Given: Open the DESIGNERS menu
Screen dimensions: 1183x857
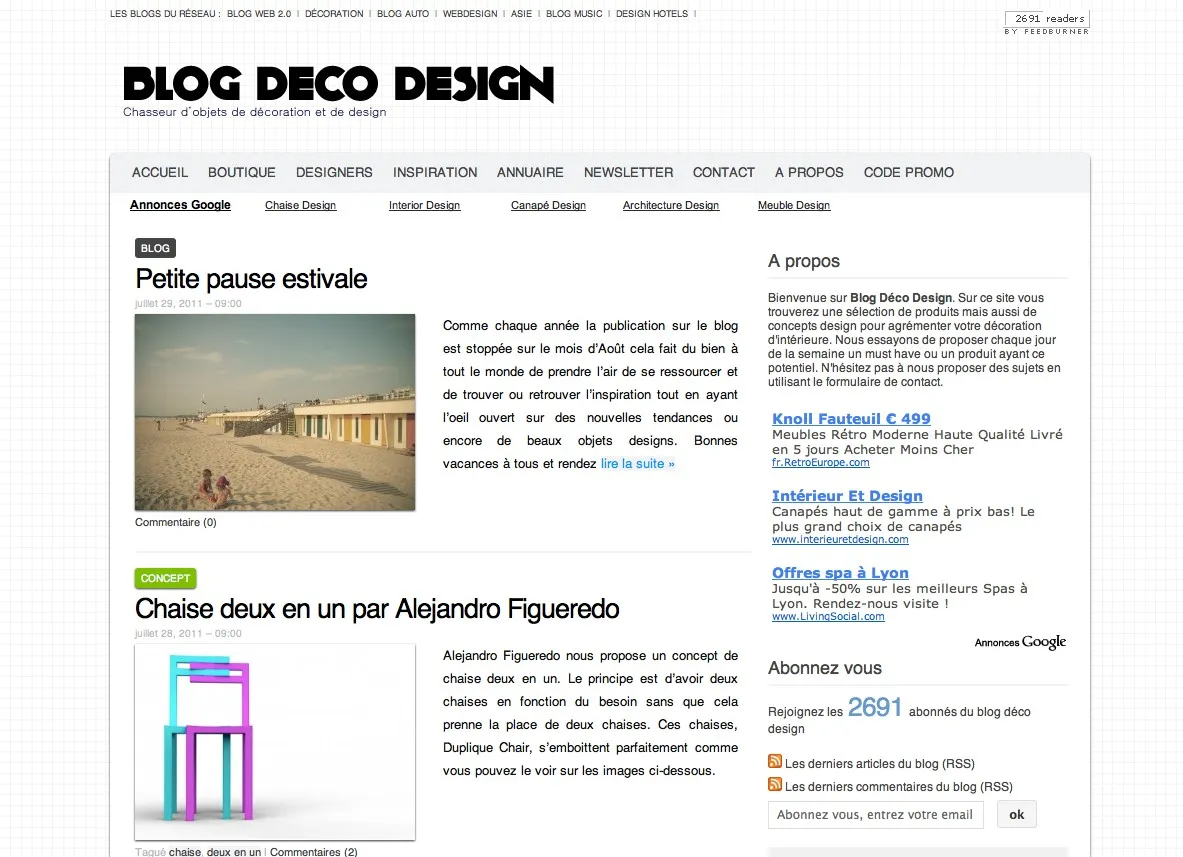Looking at the screenshot, I should click(334, 173).
